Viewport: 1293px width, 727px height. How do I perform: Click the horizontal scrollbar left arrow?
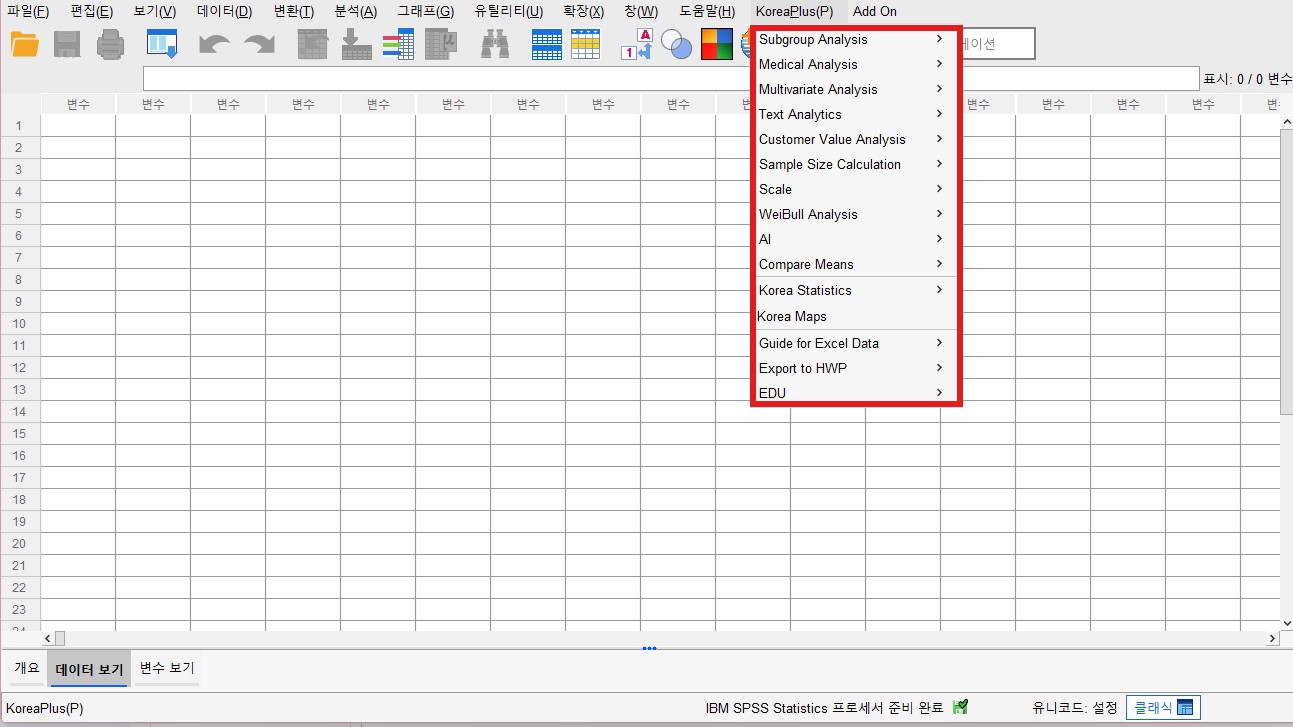47,638
